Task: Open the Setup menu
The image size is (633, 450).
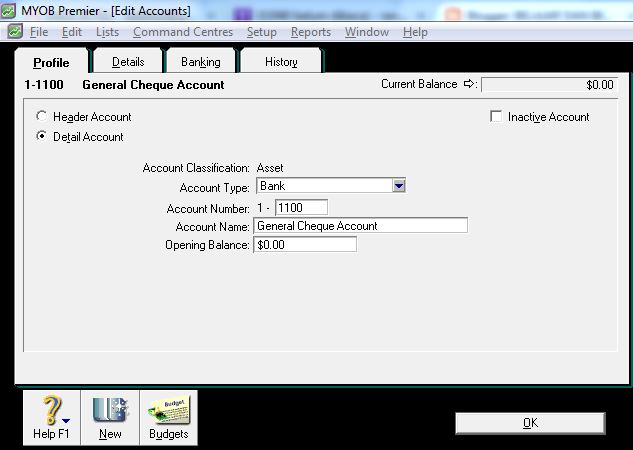Action: [x=262, y=32]
